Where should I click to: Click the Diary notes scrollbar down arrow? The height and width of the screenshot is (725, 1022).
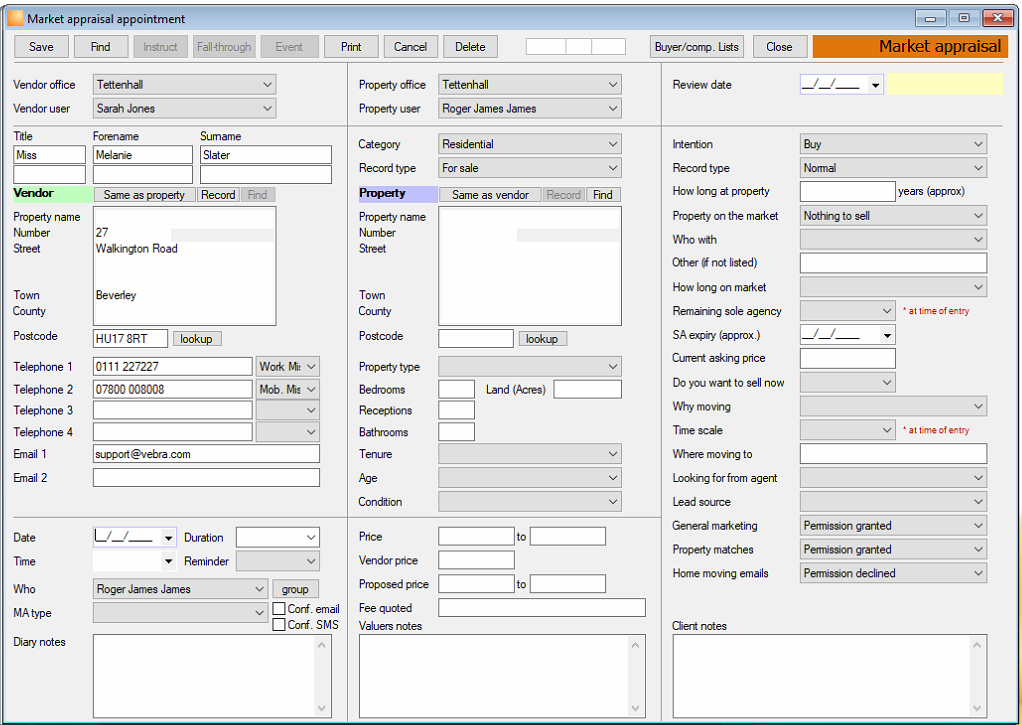coord(322,708)
